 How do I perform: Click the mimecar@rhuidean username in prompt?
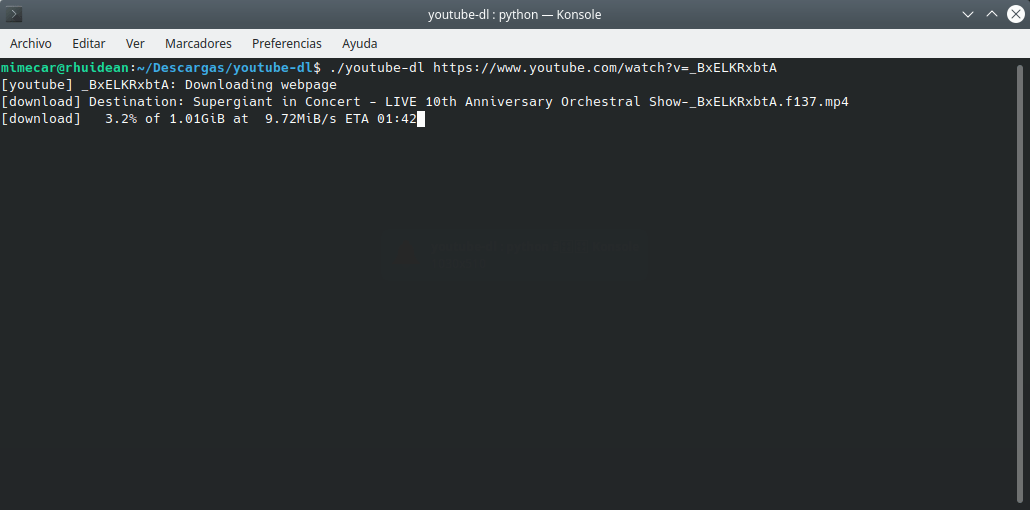coord(65,68)
